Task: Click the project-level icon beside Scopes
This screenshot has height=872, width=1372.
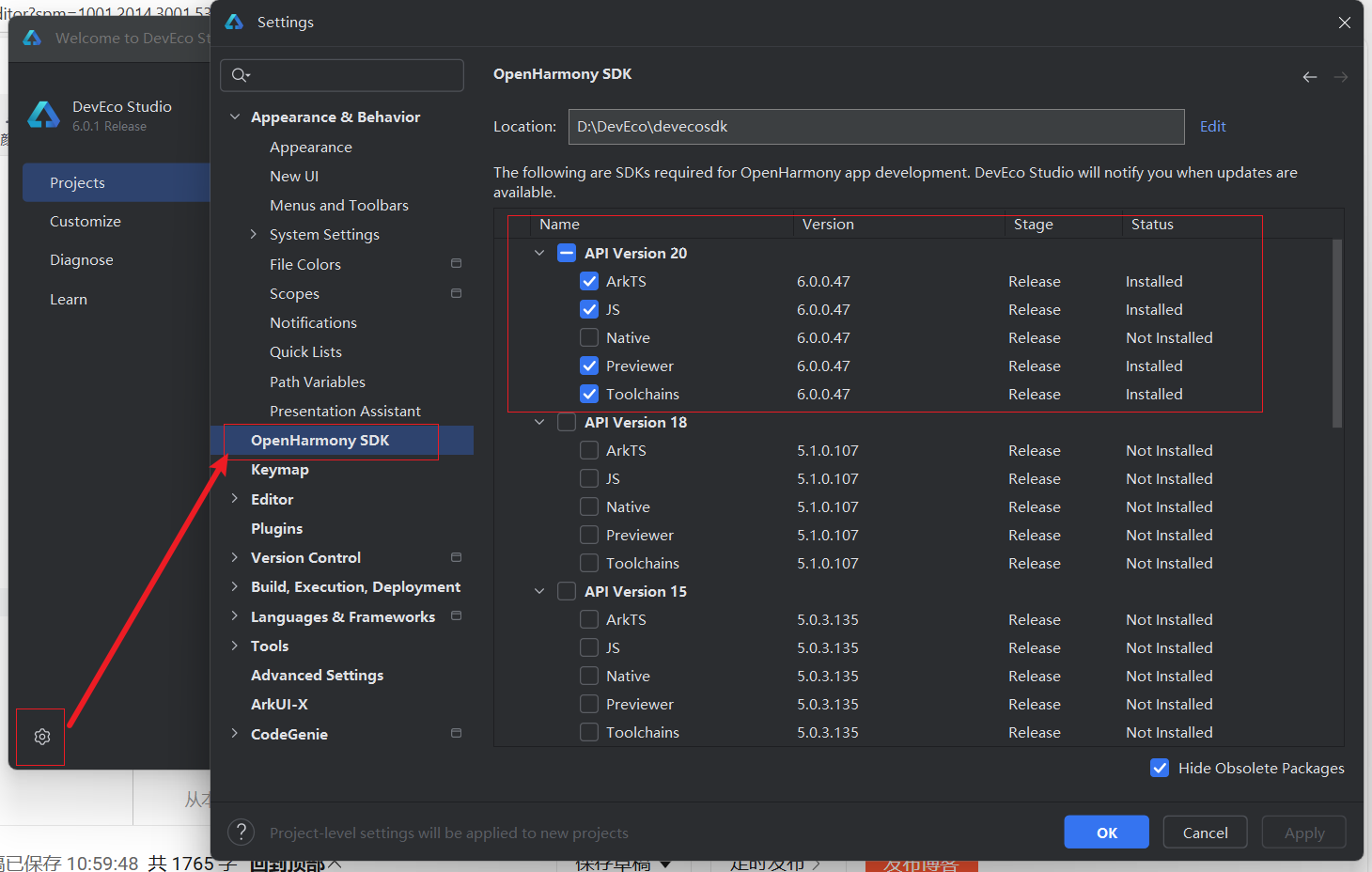Action: (457, 293)
